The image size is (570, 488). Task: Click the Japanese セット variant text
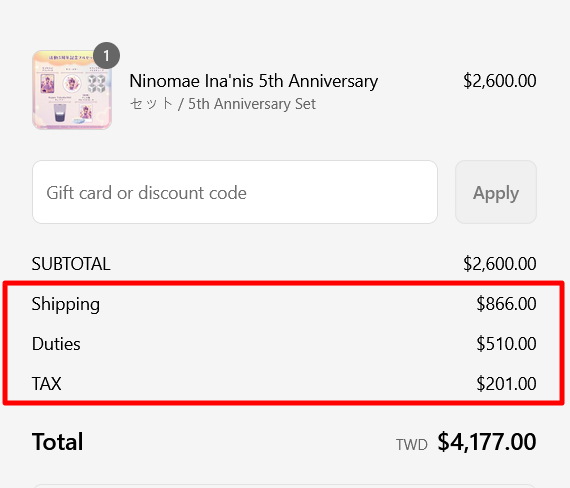click(x=151, y=104)
